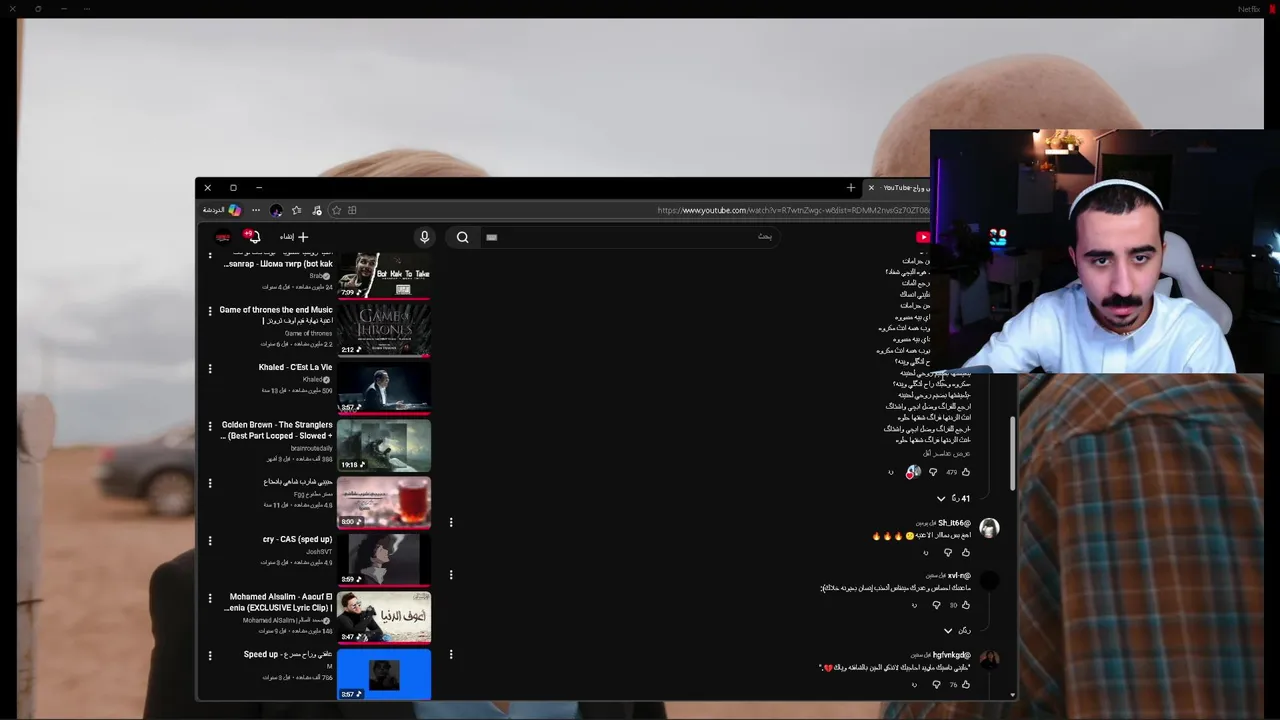Click the page vertical scrollbar thumb

coord(1012,453)
